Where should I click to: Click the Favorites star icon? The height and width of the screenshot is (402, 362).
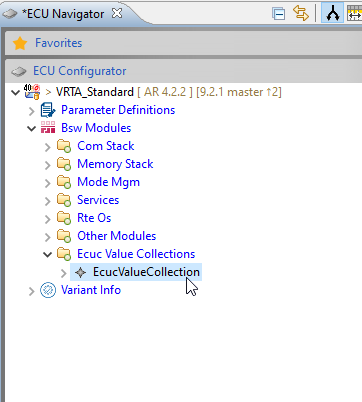[x=20, y=43]
